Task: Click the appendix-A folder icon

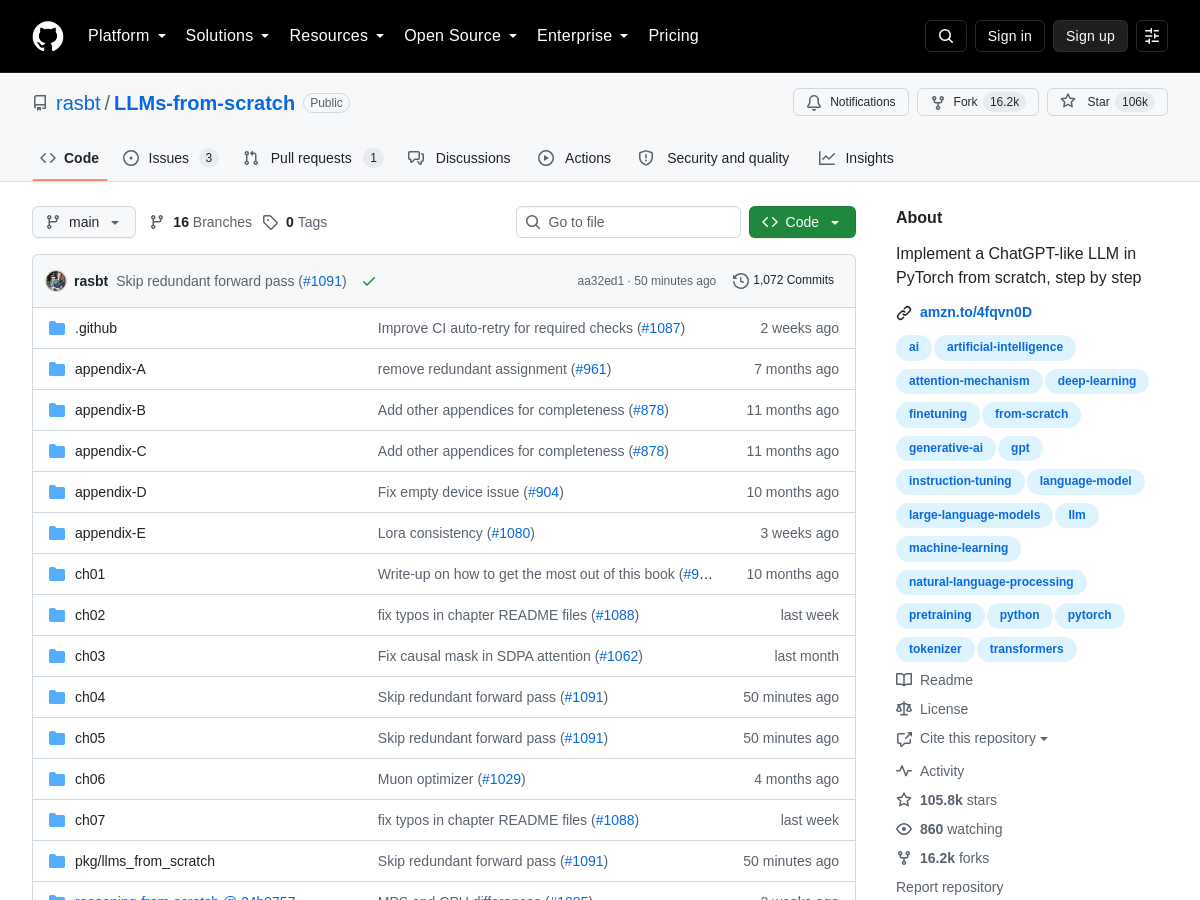Action: [57, 369]
